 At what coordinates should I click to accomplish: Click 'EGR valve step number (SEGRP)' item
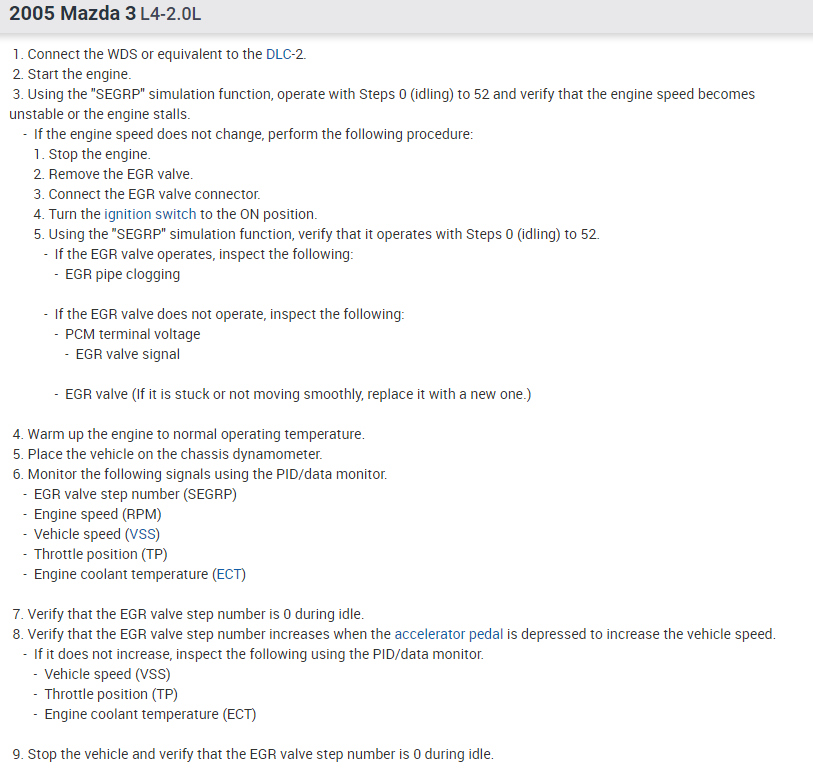[135, 494]
